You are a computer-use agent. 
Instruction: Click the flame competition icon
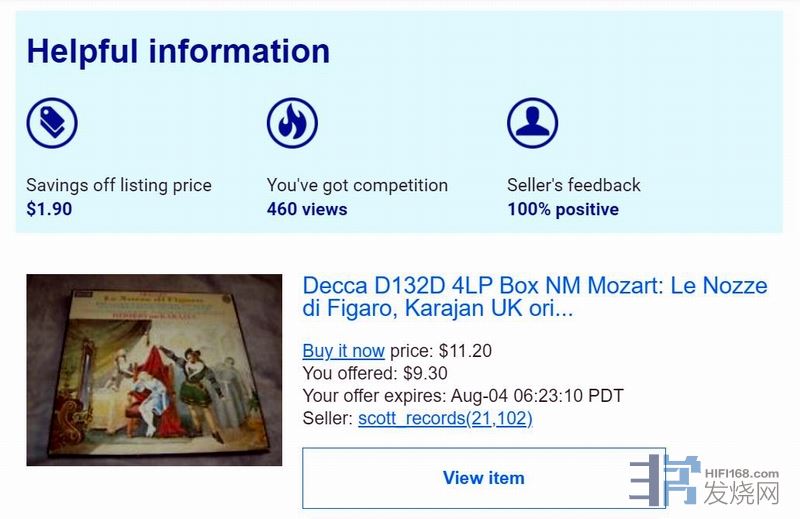coord(292,123)
